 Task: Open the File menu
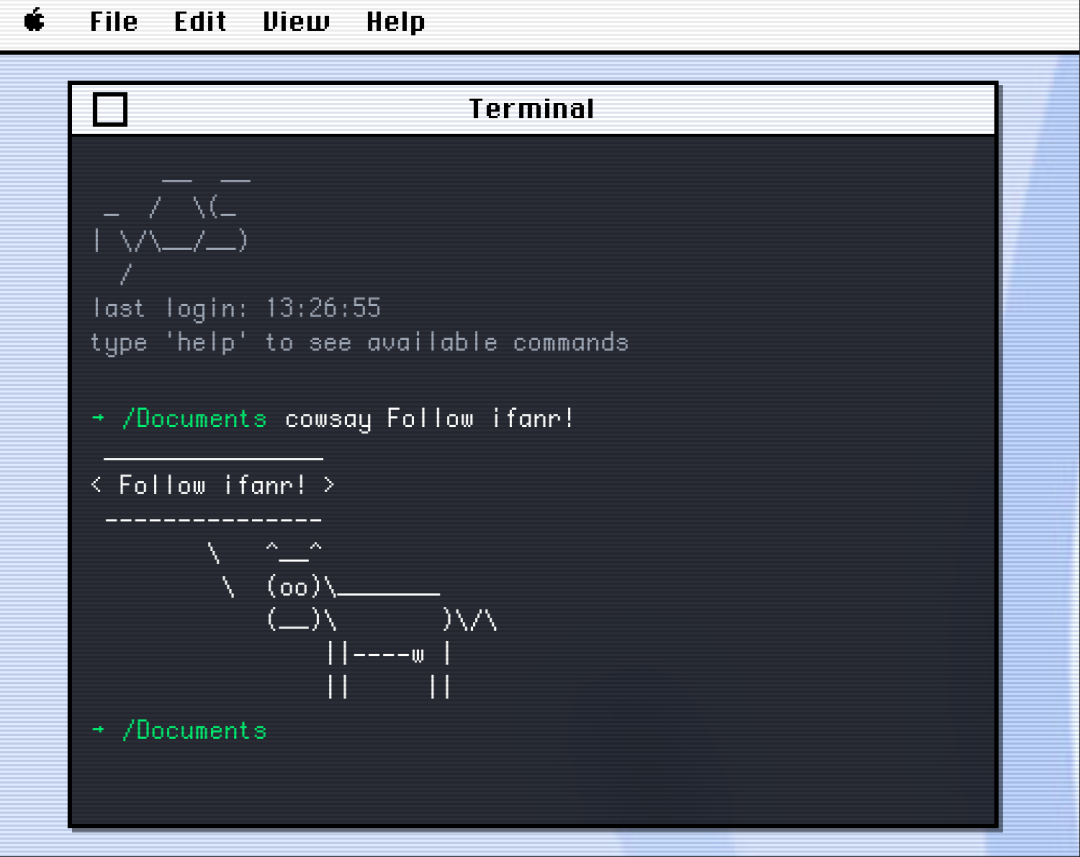tap(114, 22)
